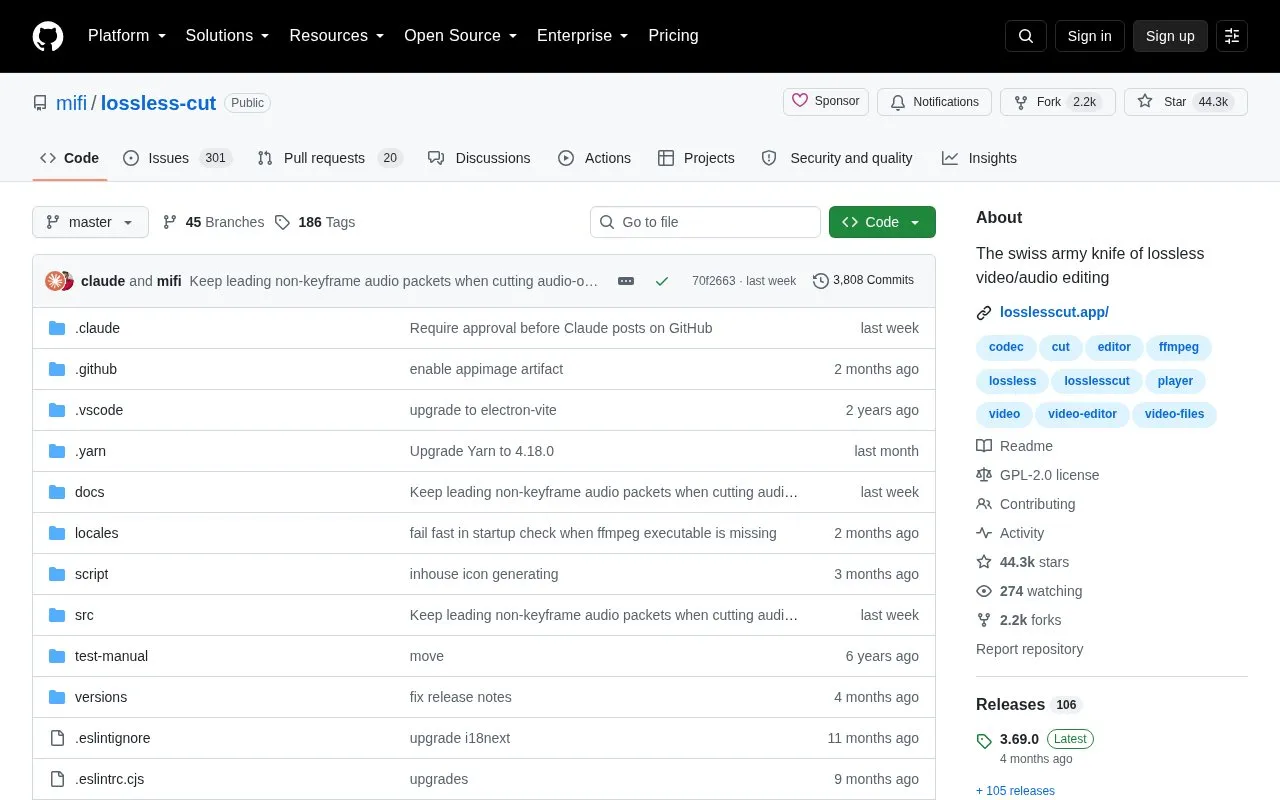Click the GitHub logo icon
The image size is (1280, 800).
click(x=48, y=36)
